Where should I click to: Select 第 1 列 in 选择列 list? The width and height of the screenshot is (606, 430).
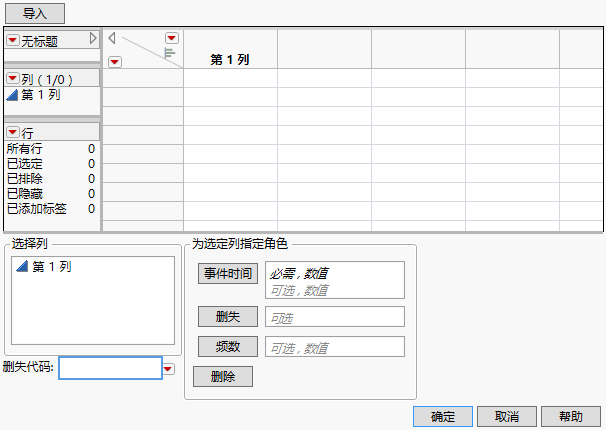pyautogui.click(x=52, y=267)
